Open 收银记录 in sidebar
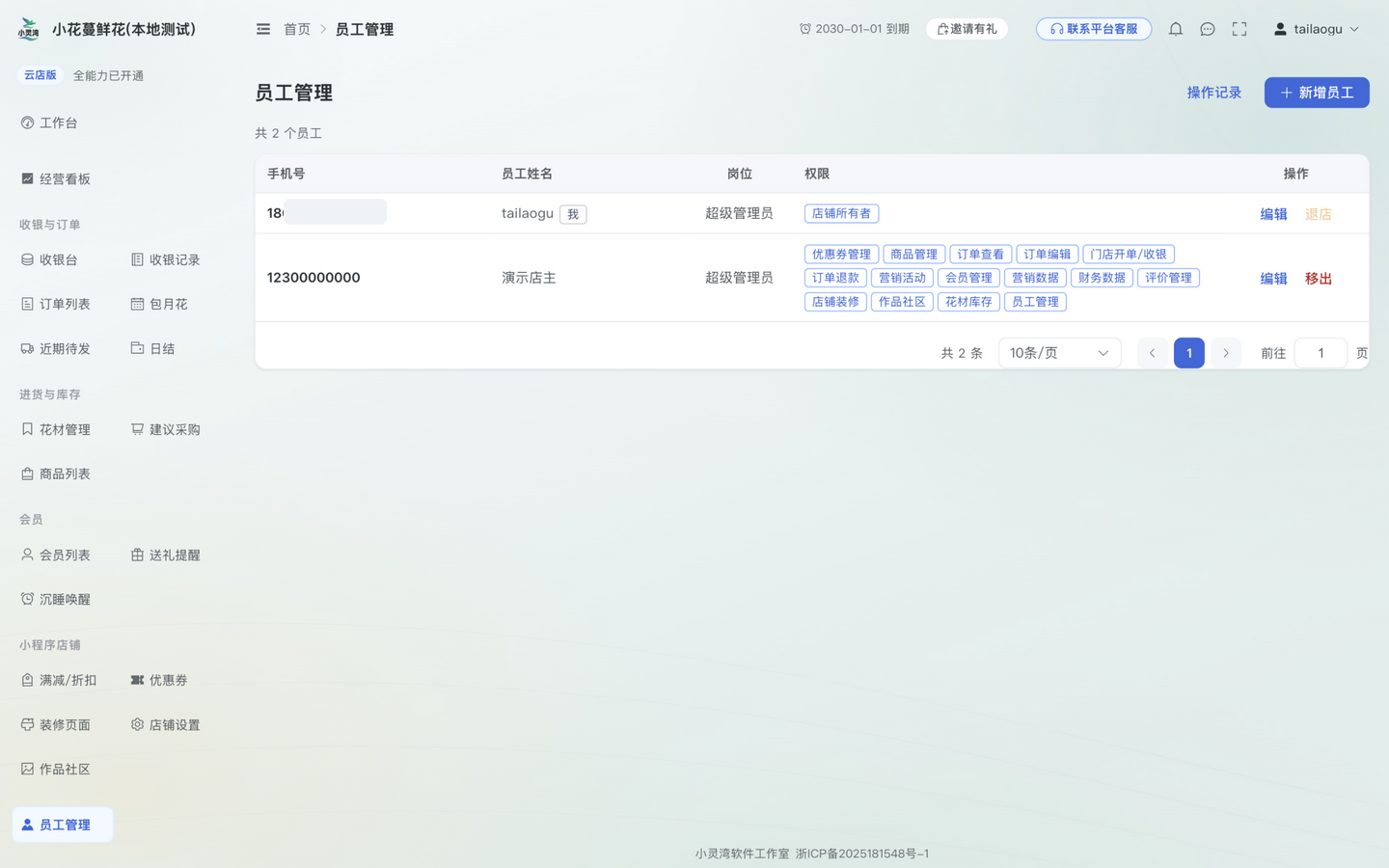This screenshot has height=868, width=1389. coord(165,259)
